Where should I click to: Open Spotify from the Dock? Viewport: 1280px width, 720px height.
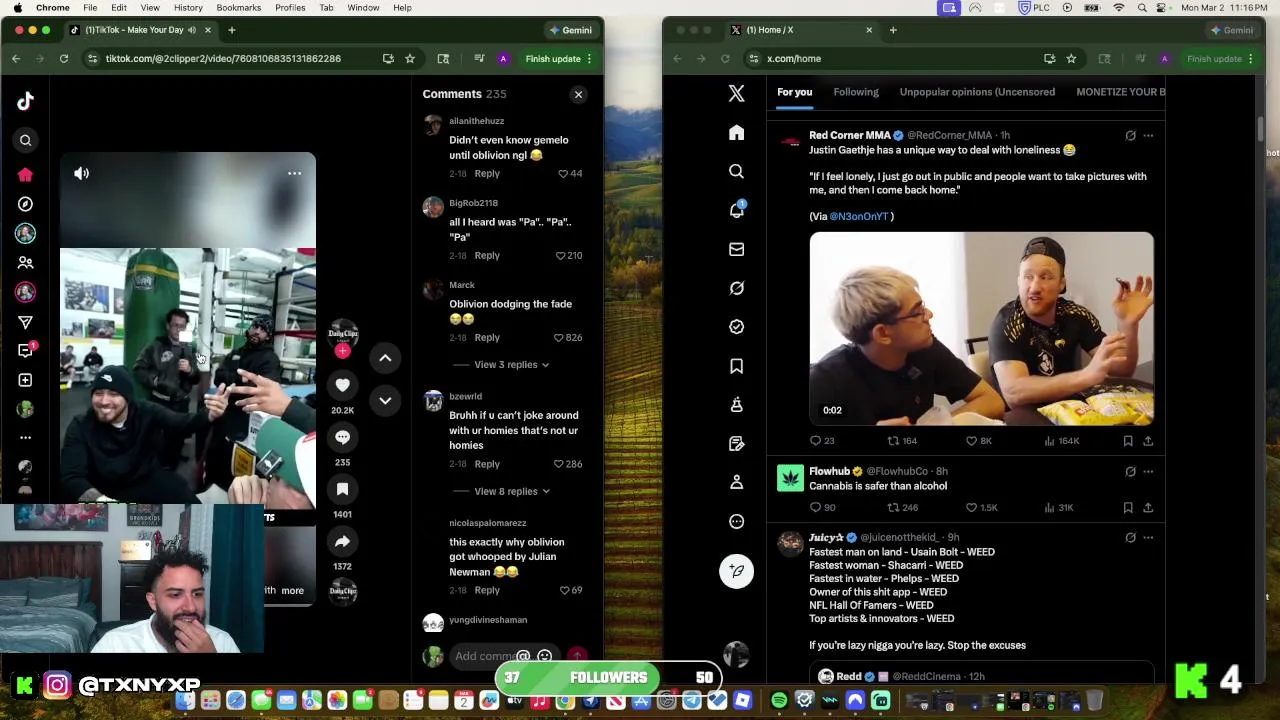(x=779, y=701)
